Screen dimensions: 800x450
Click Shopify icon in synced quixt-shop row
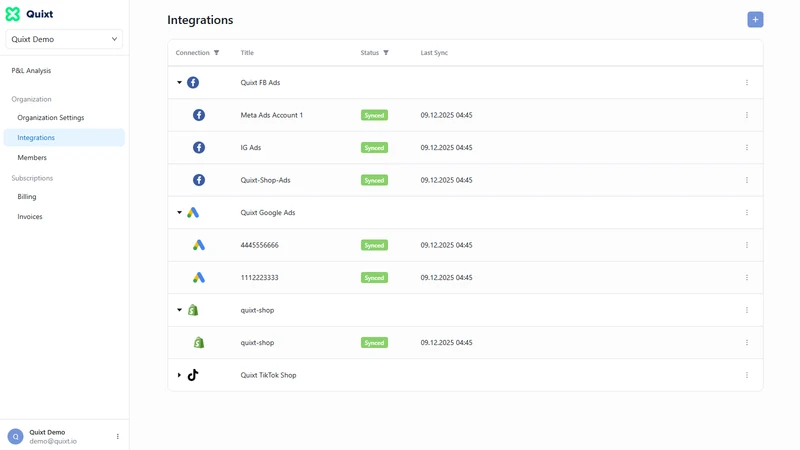pyautogui.click(x=199, y=342)
